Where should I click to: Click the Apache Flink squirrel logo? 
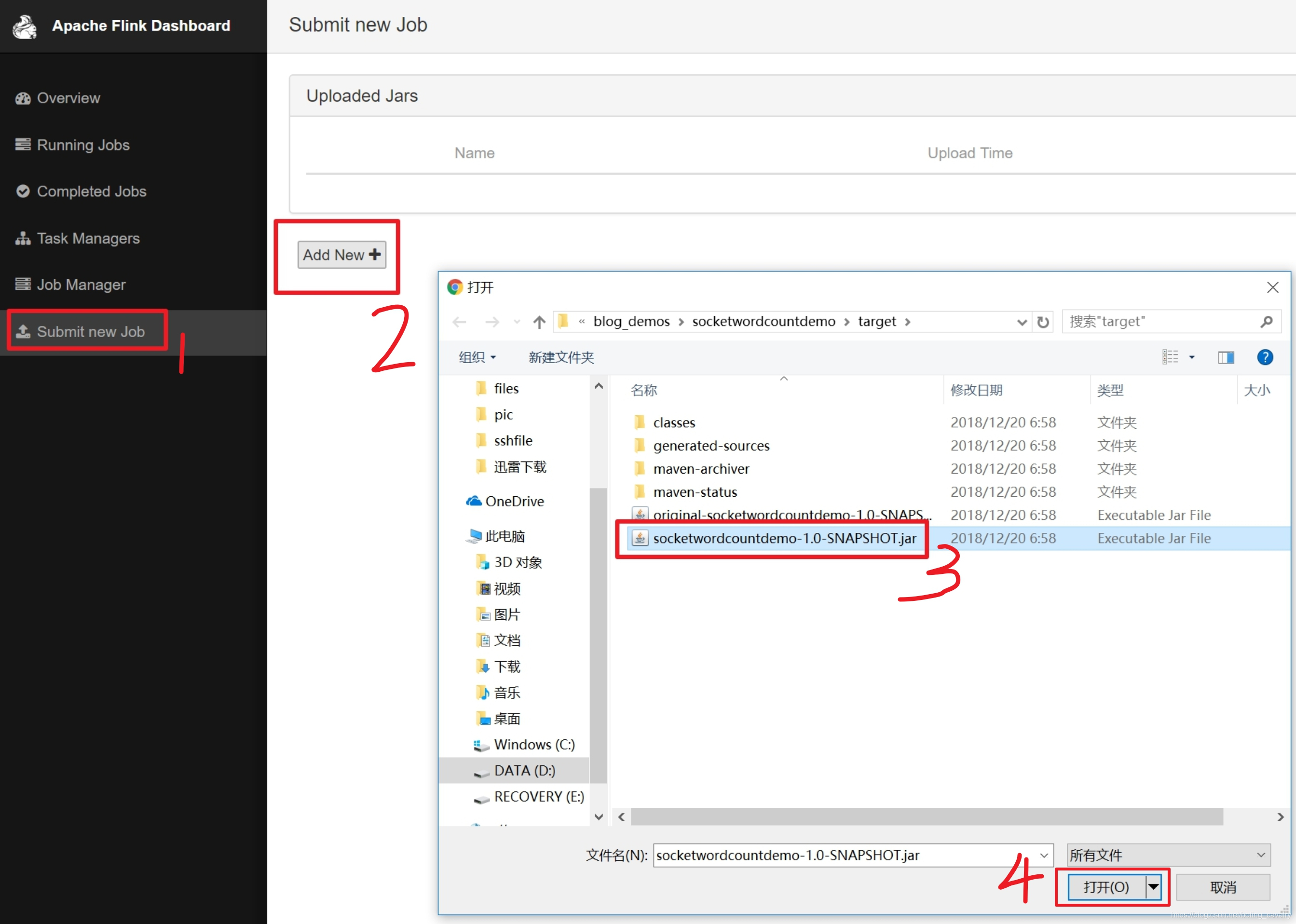pos(25,26)
